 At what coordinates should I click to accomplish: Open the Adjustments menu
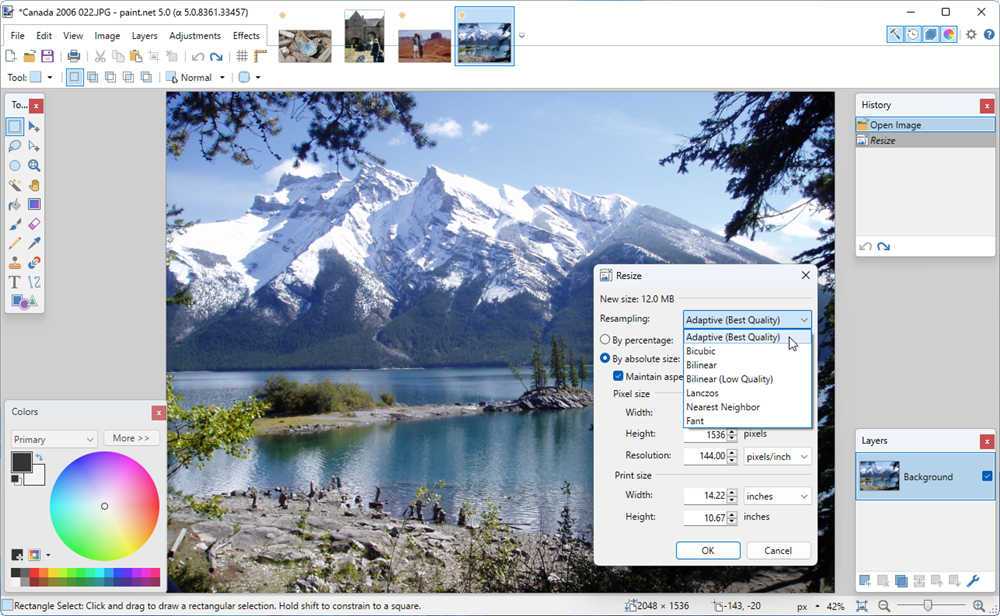(x=195, y=36)
